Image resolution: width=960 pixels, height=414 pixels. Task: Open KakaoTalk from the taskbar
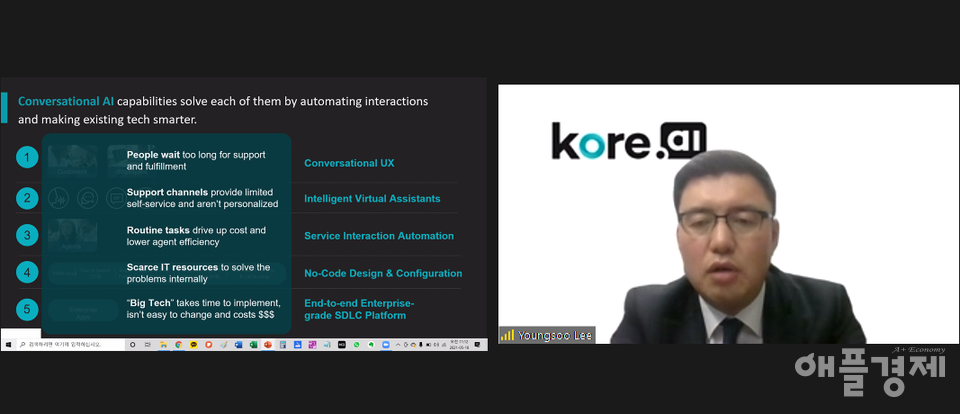click(x=193, y=344)
